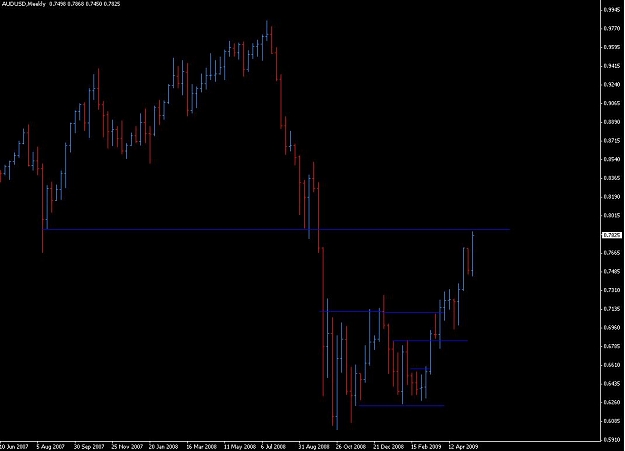Click the 0.7310 price axis label
625x451 pixels.
[612, 290]
